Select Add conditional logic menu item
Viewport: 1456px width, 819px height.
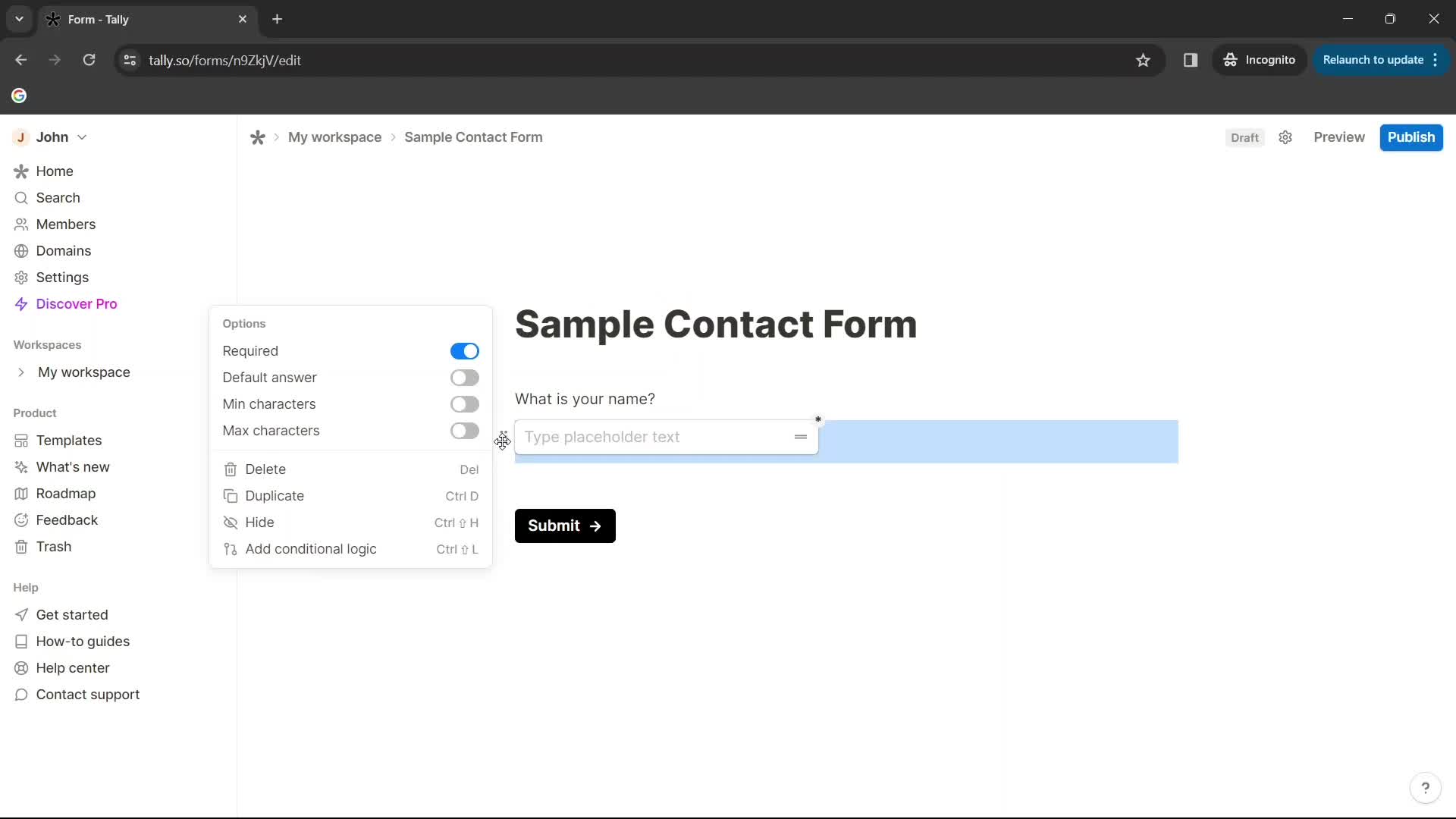pyautogui.click(x=311, y=548)
